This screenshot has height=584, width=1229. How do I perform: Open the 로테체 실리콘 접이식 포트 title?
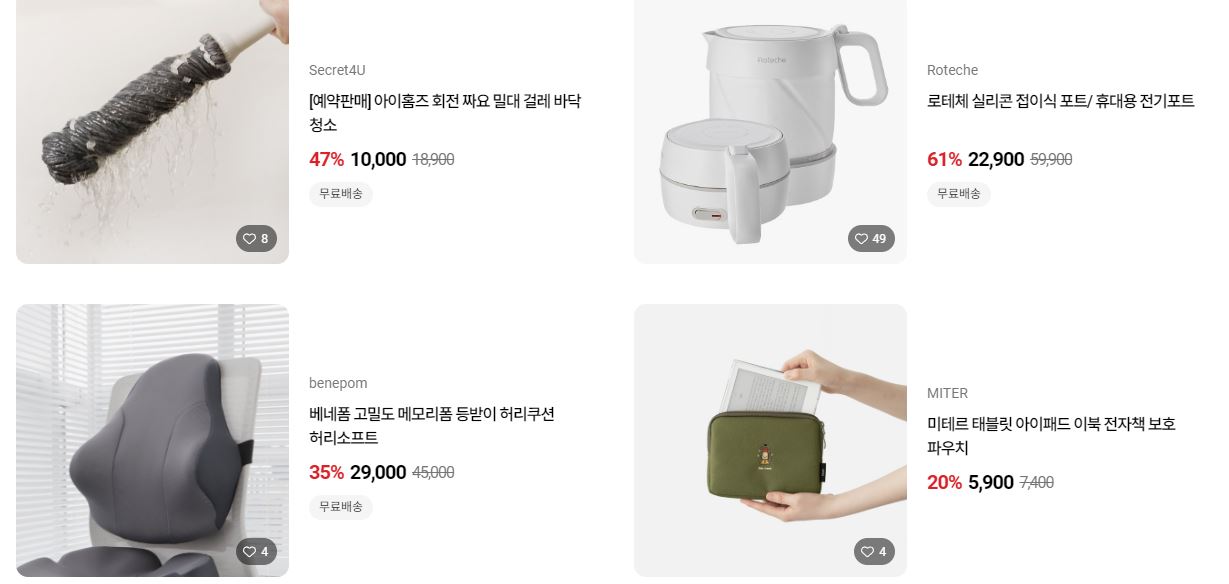pyautogui.click(x=1061, y=101)
